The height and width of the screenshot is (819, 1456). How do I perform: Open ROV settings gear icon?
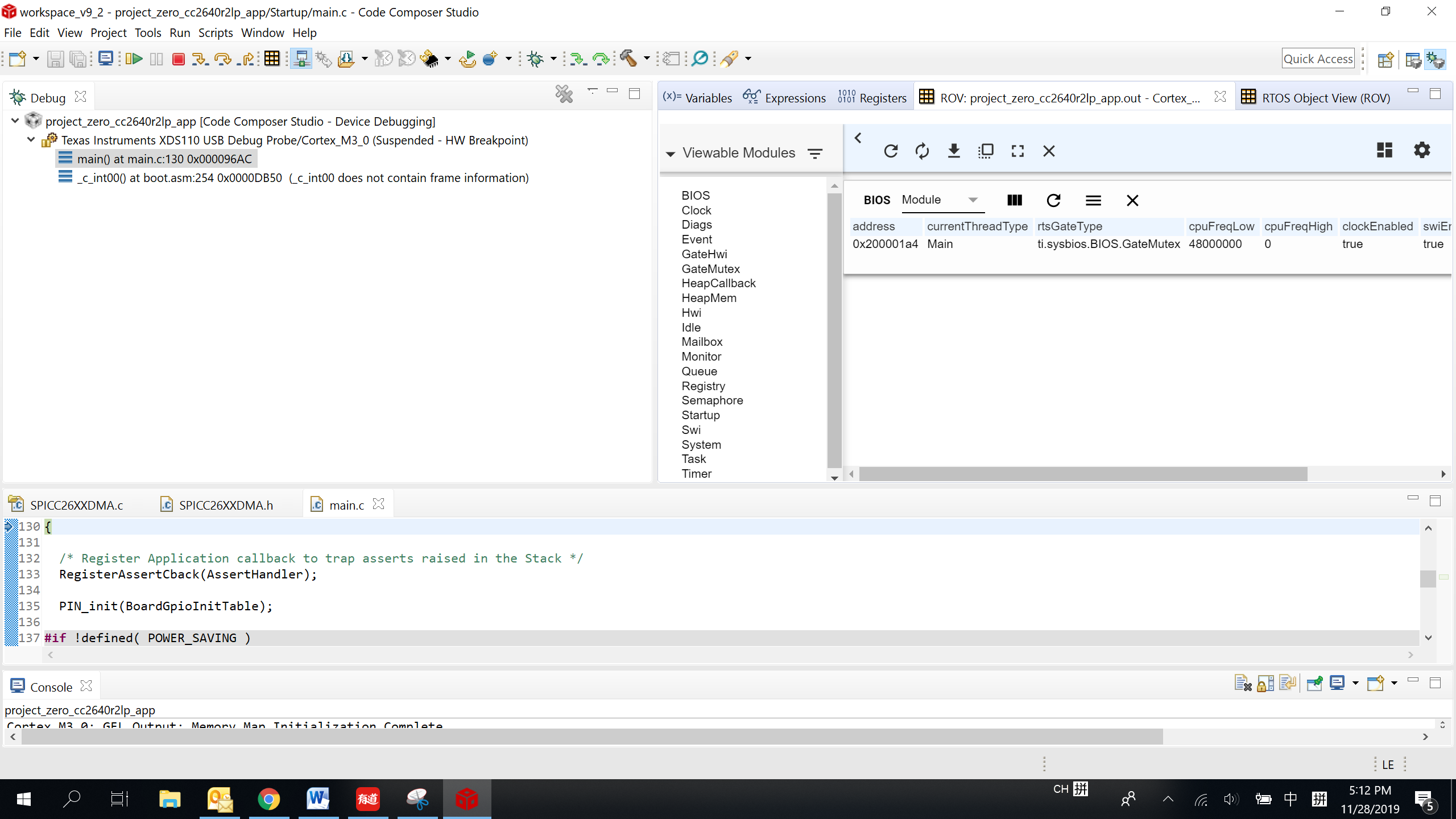pos(1422,150)
